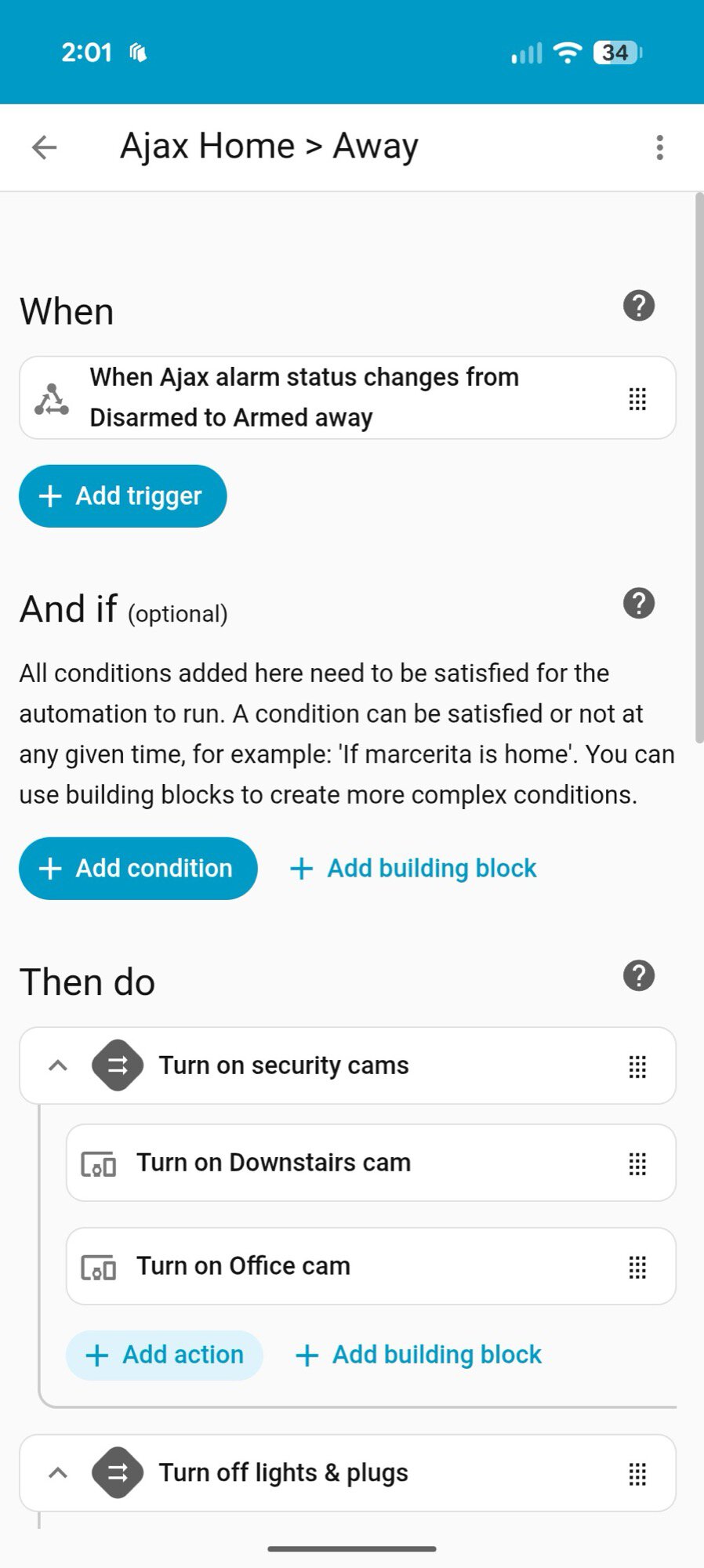Tap drag handle for Turn on Downstairs cam
Viewport: 704px width, 1568px height.
coord(637,1164)
